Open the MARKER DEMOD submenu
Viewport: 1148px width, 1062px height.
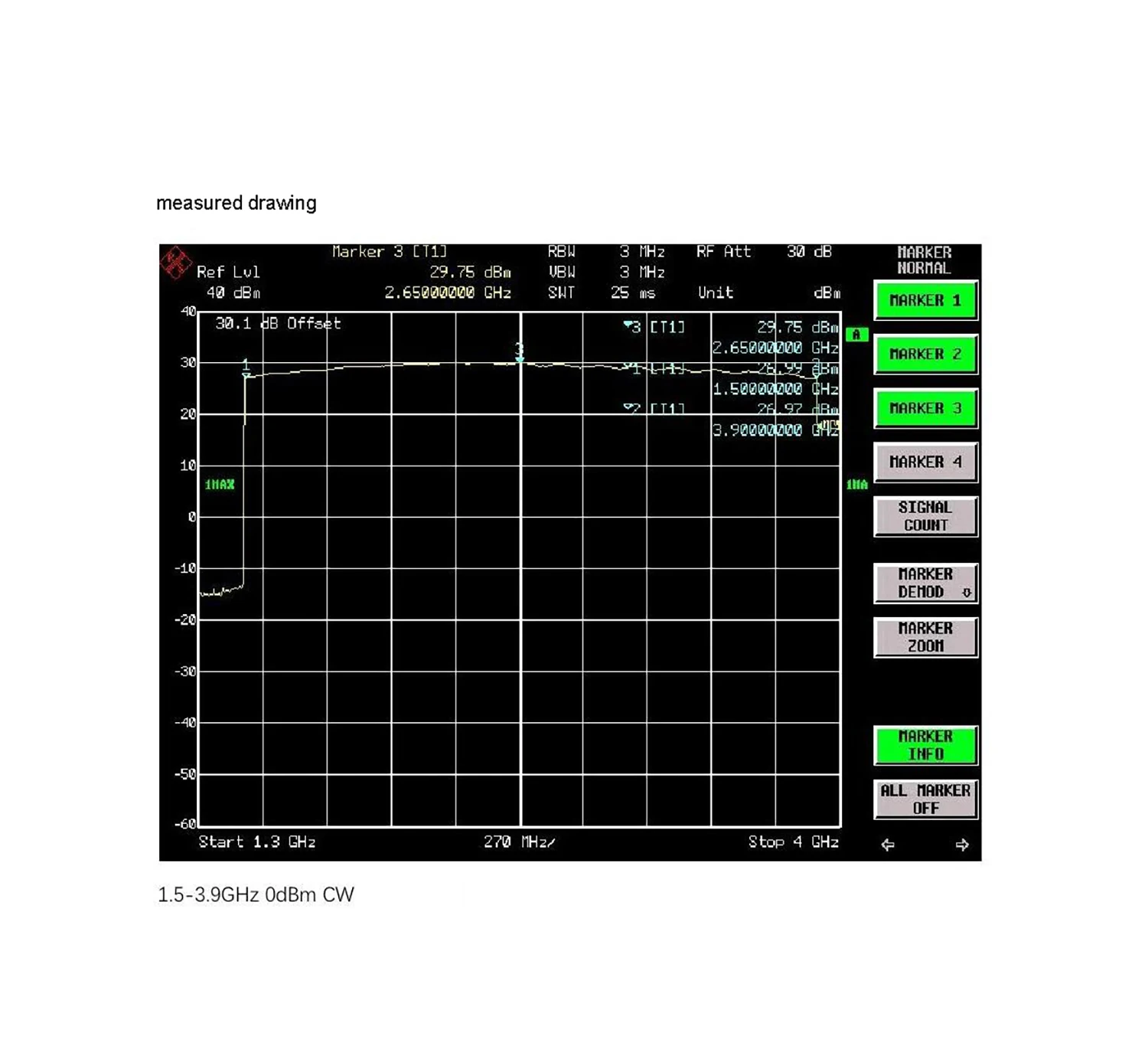point(925,583)
